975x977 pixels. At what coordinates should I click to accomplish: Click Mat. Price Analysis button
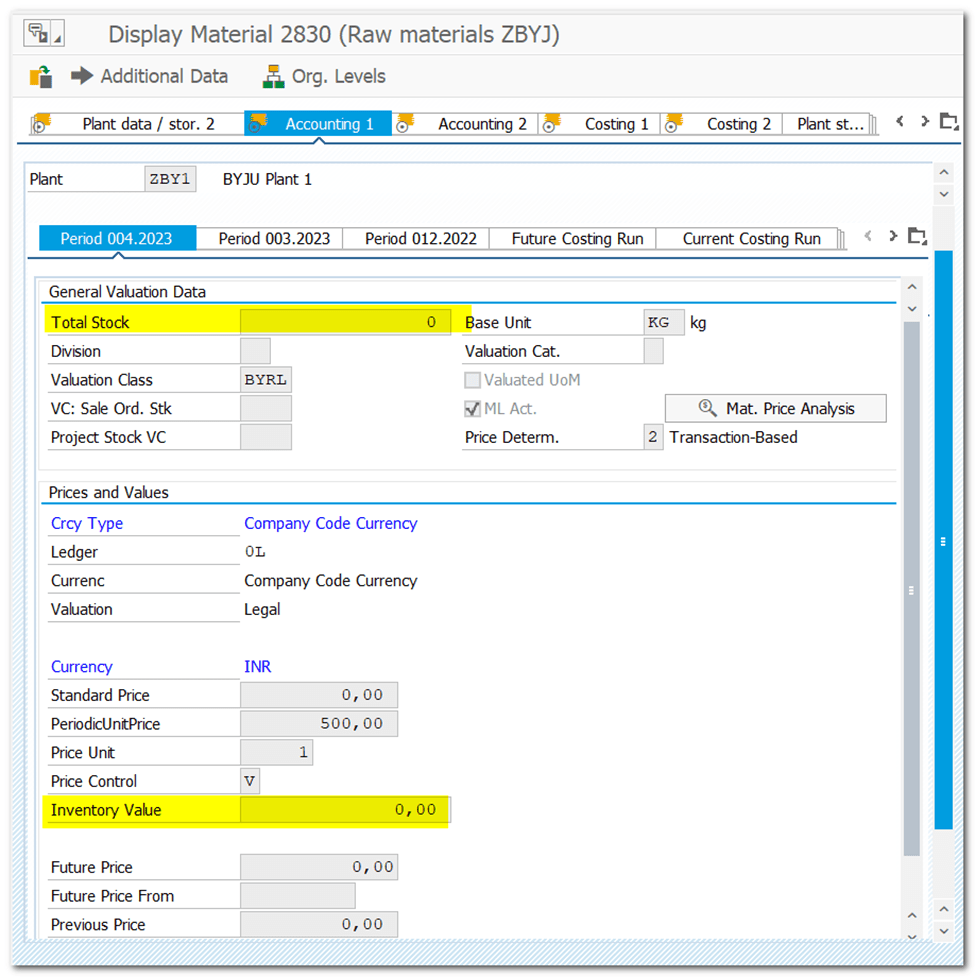click(776, 408)
